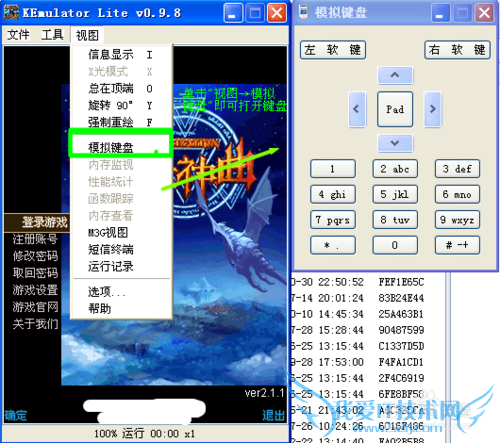Click the 确定 soft key label
Image resolution: width=500 pixels, height=443 pixels.
16,416
